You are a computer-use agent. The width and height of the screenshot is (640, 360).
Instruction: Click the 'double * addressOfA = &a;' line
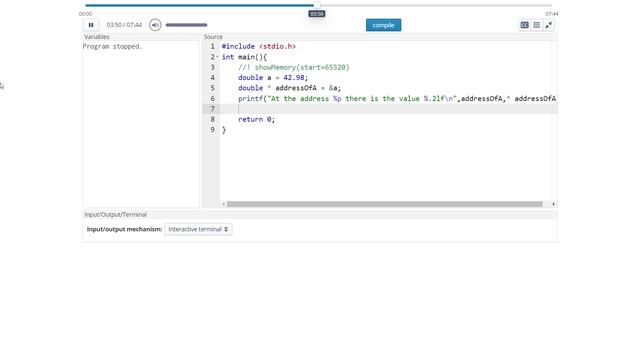point(289,88)
